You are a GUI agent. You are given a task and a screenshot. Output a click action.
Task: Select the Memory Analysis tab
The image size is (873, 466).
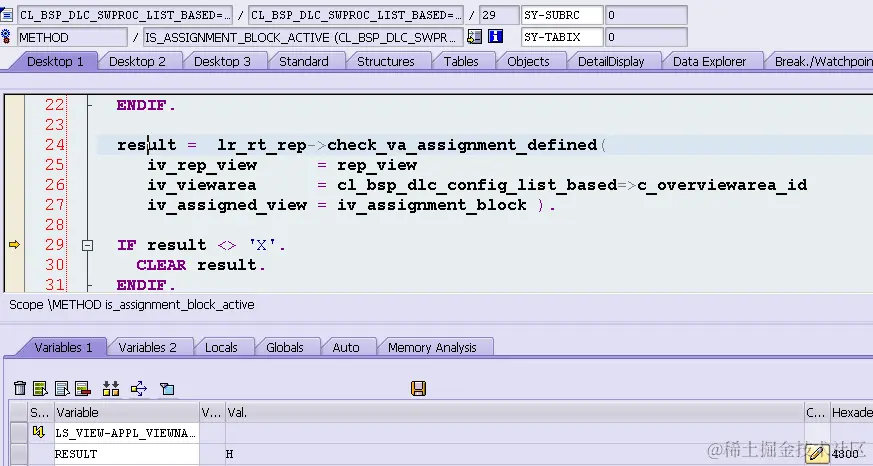pyautogui.click(x=432, y=347)
